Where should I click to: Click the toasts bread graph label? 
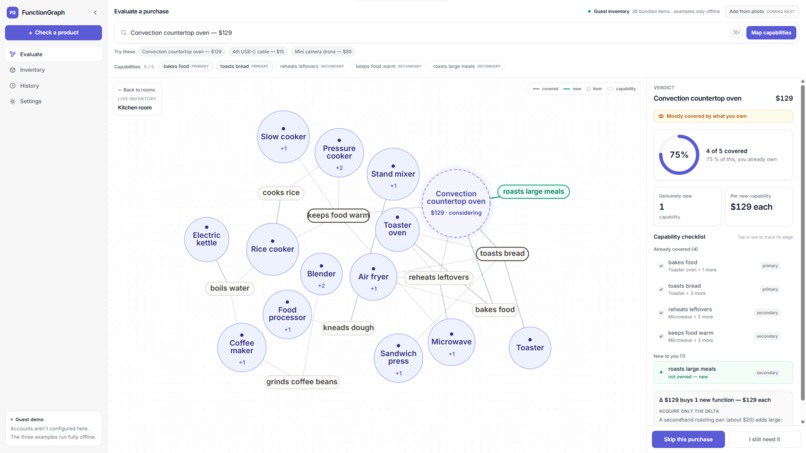(x=502, y=253)
